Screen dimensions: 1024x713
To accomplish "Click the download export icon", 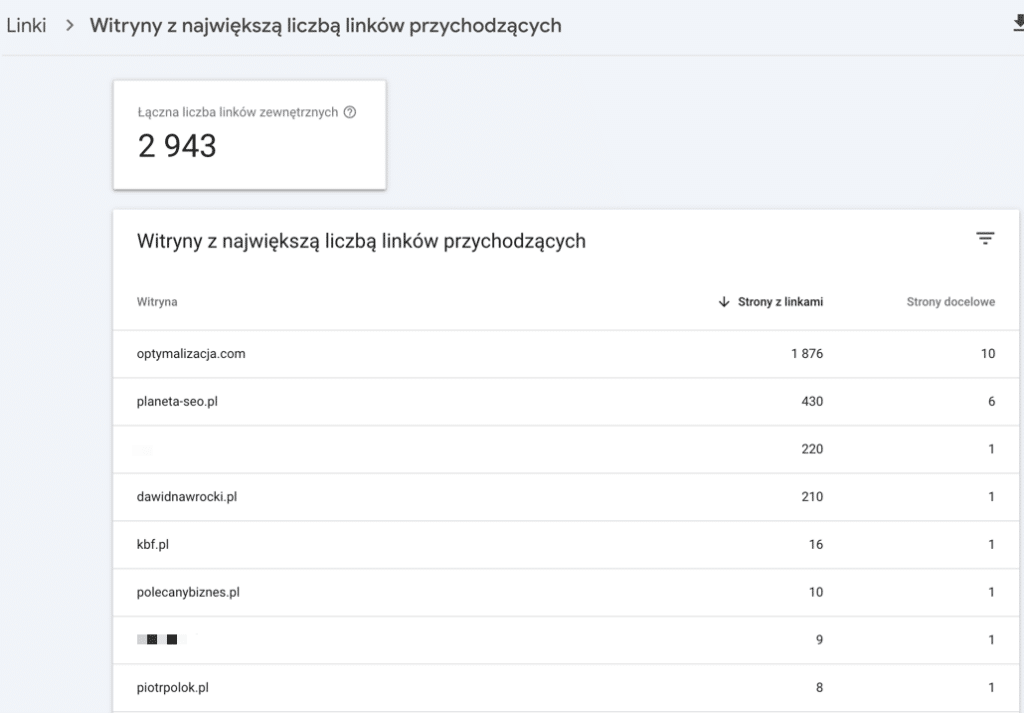I will (x=1018, y=24).
